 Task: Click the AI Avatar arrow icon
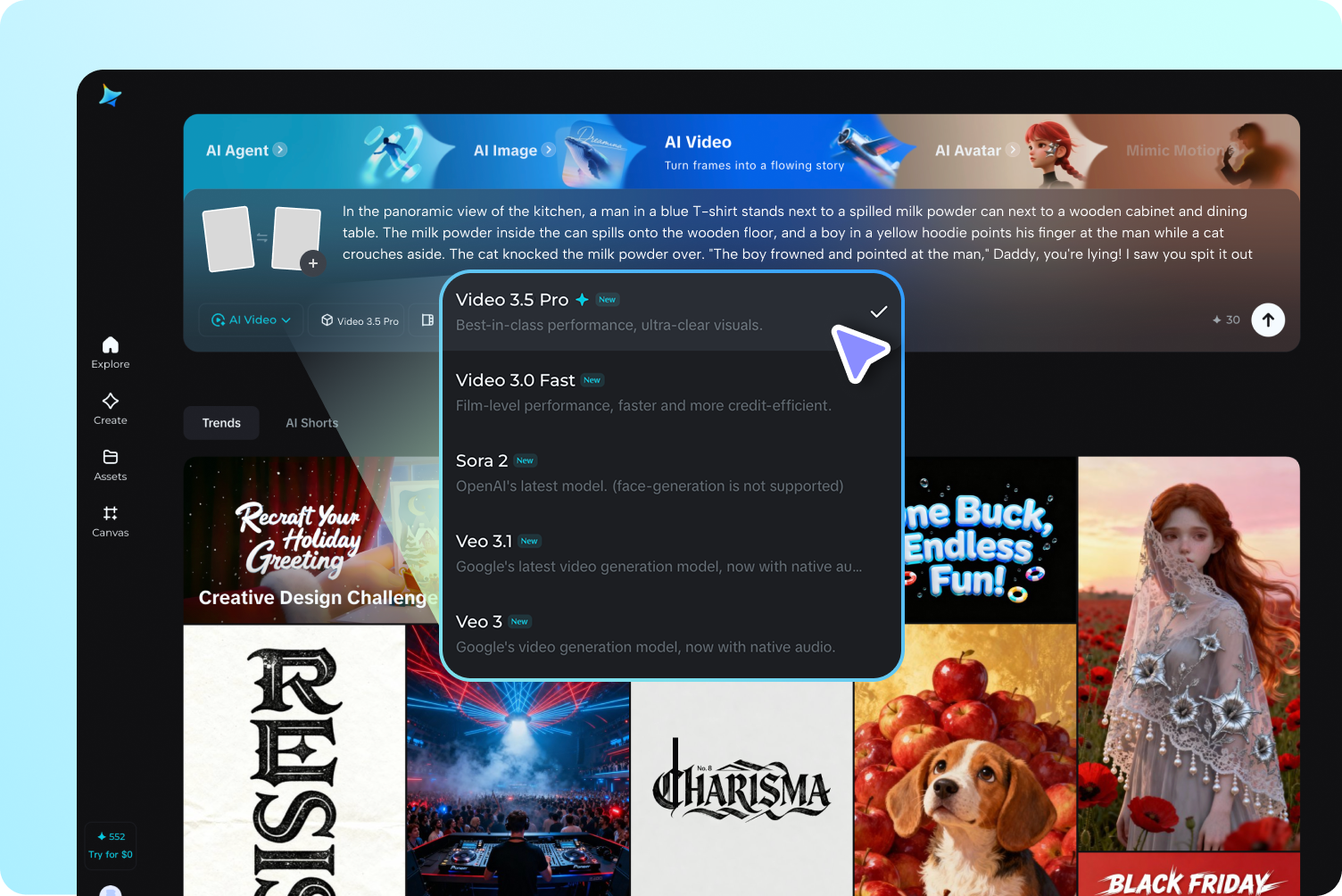(x=1013, y=150)
